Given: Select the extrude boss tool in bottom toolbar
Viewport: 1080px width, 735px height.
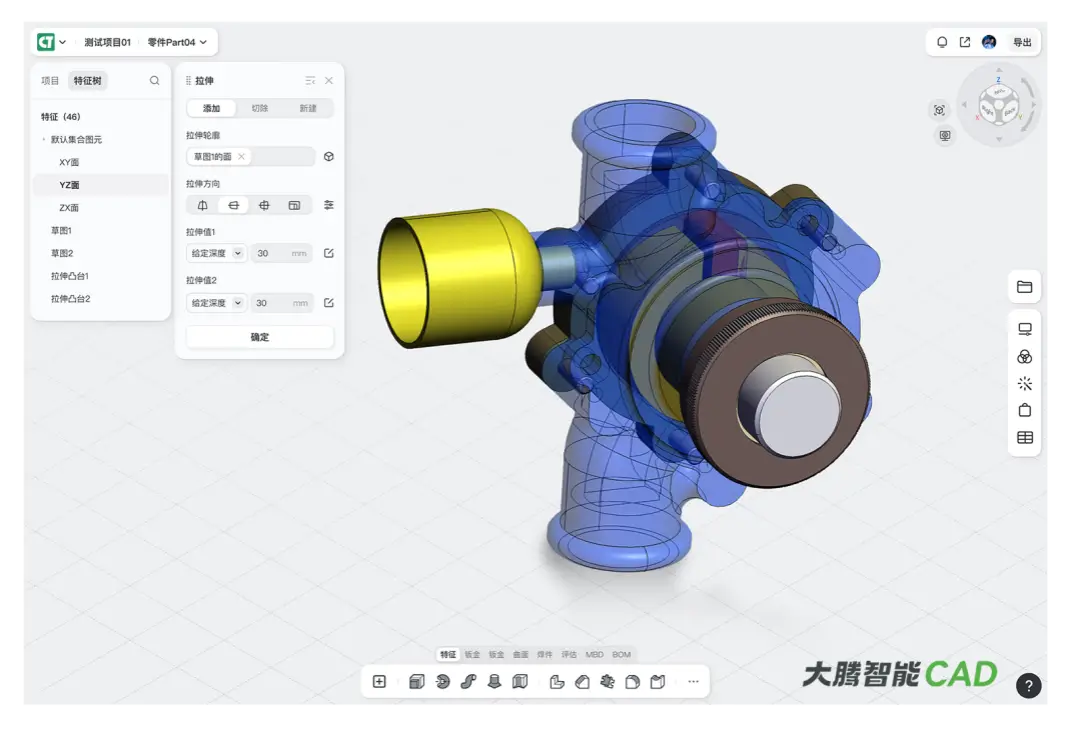Looking at the screenshot, I should pos(416,681).
